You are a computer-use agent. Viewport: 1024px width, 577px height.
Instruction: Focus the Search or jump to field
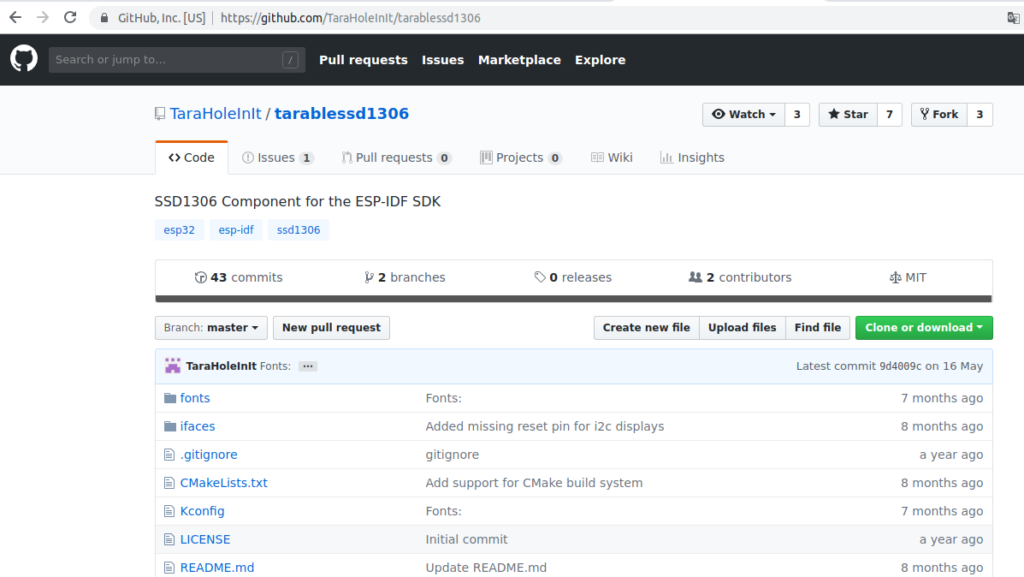[177, 59]
